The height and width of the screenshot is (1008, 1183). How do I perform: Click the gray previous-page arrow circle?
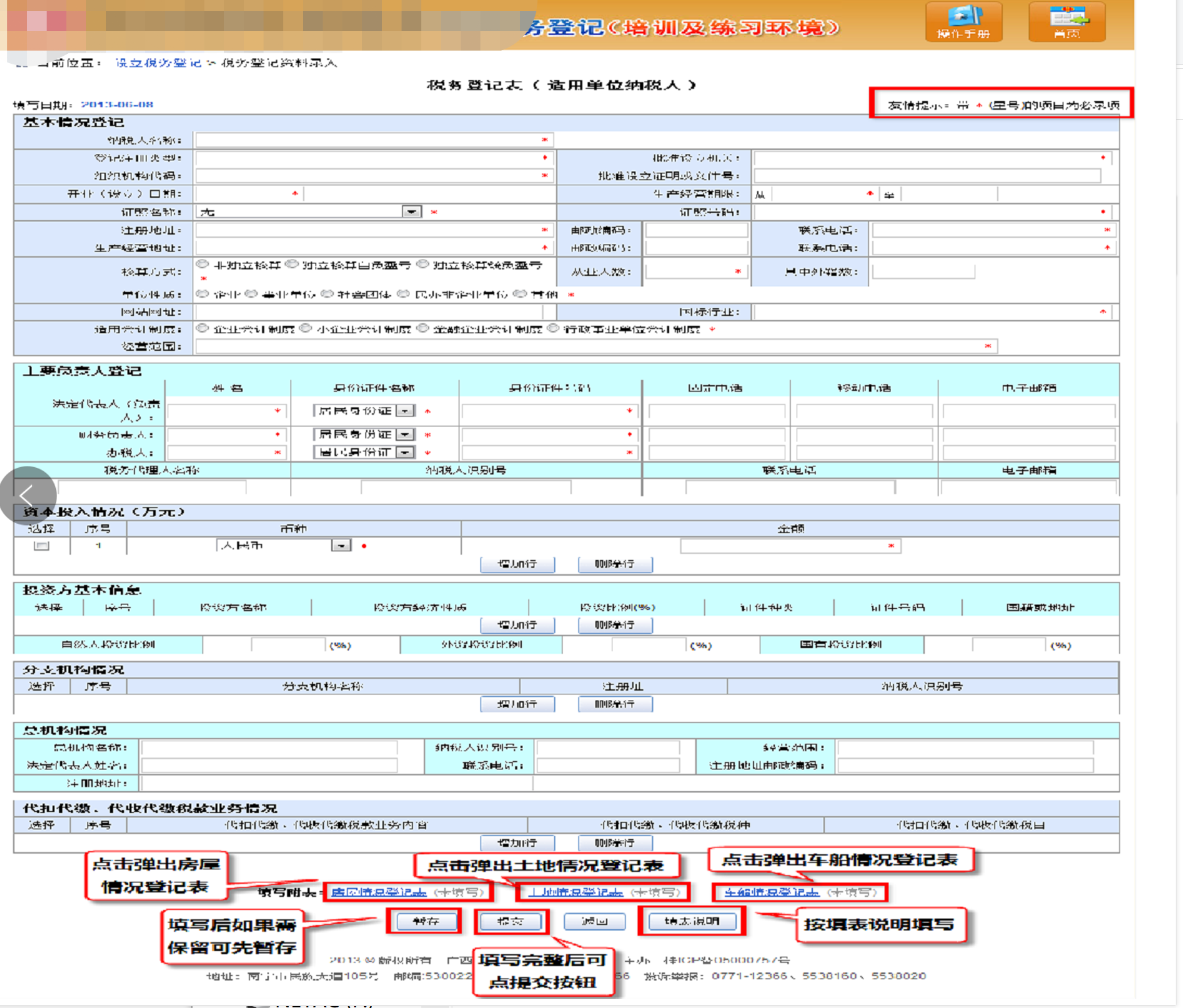(x=28, y=495)
